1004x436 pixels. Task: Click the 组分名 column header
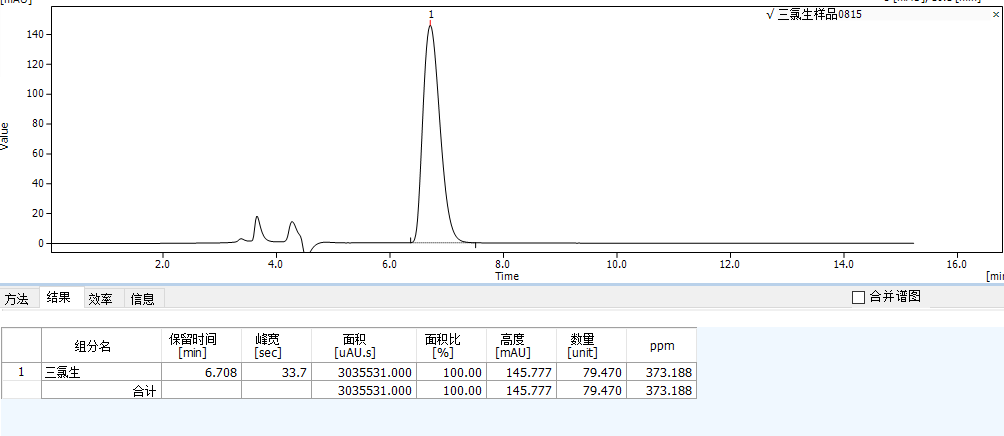click(x=93, y=346)
